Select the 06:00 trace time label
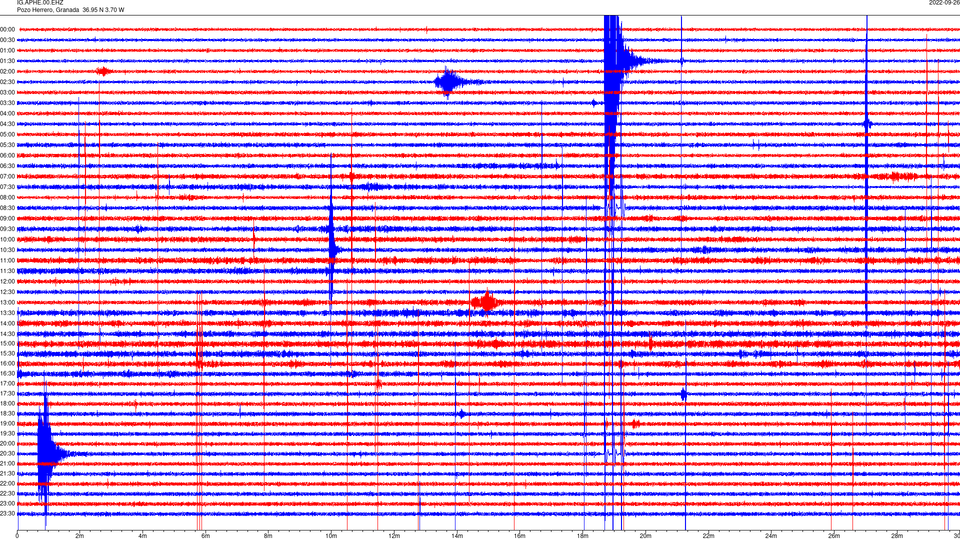This screenshot has width=960, height=540. [x=8, y=156]
